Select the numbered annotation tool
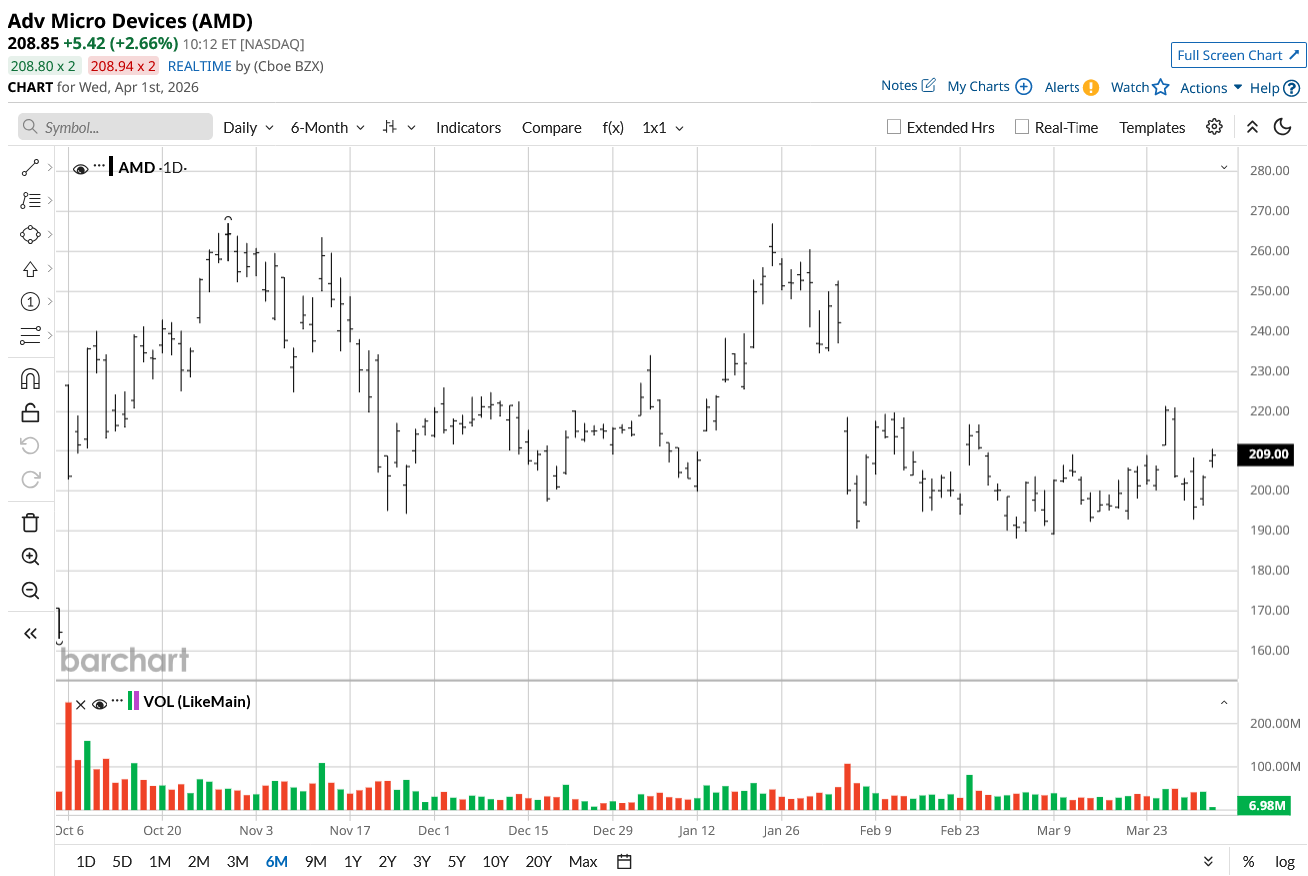Viewport: 1308px width, 876px height. (x=30, y=301)
